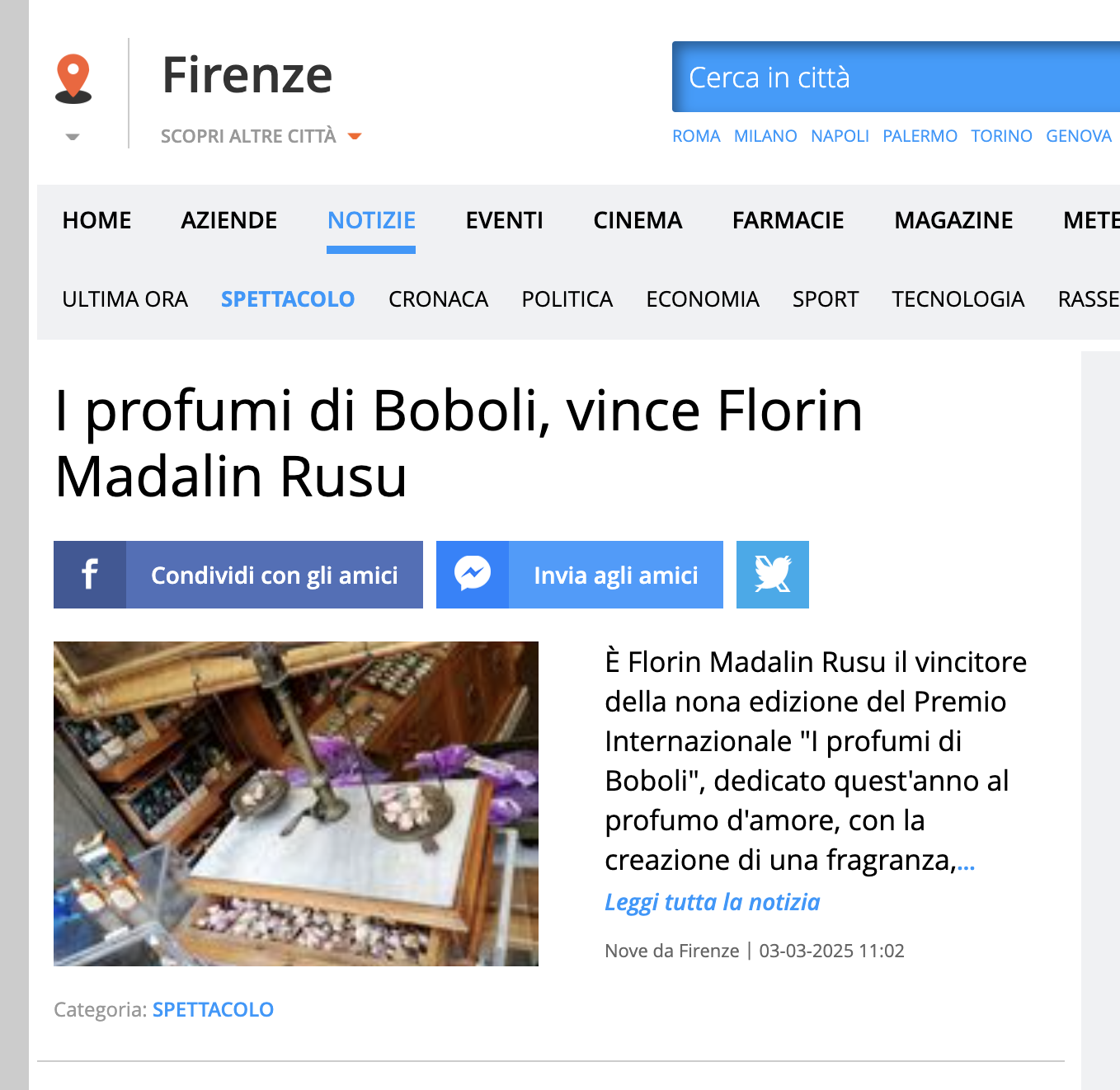Share the article on Twitter
The image size is (1120, 1090).
772,575
